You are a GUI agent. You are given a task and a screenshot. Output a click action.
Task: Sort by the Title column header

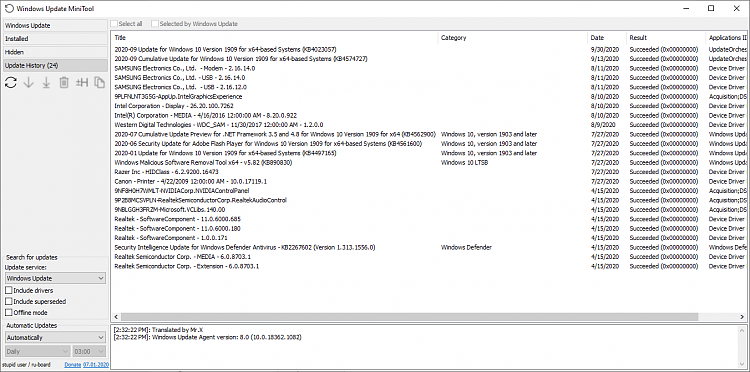tap(275, 38)
